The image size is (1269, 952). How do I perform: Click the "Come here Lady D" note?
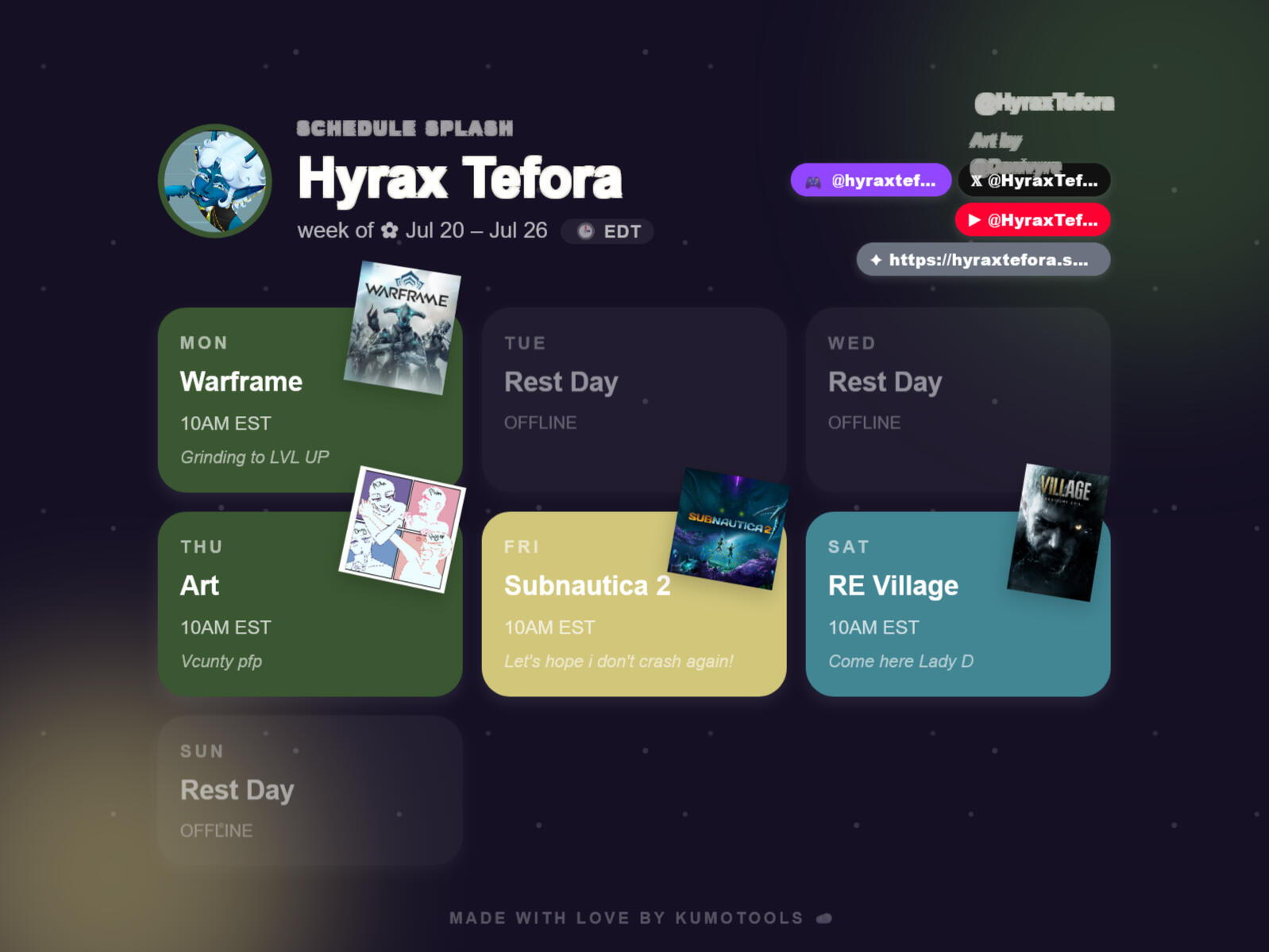tap(901, 661)
